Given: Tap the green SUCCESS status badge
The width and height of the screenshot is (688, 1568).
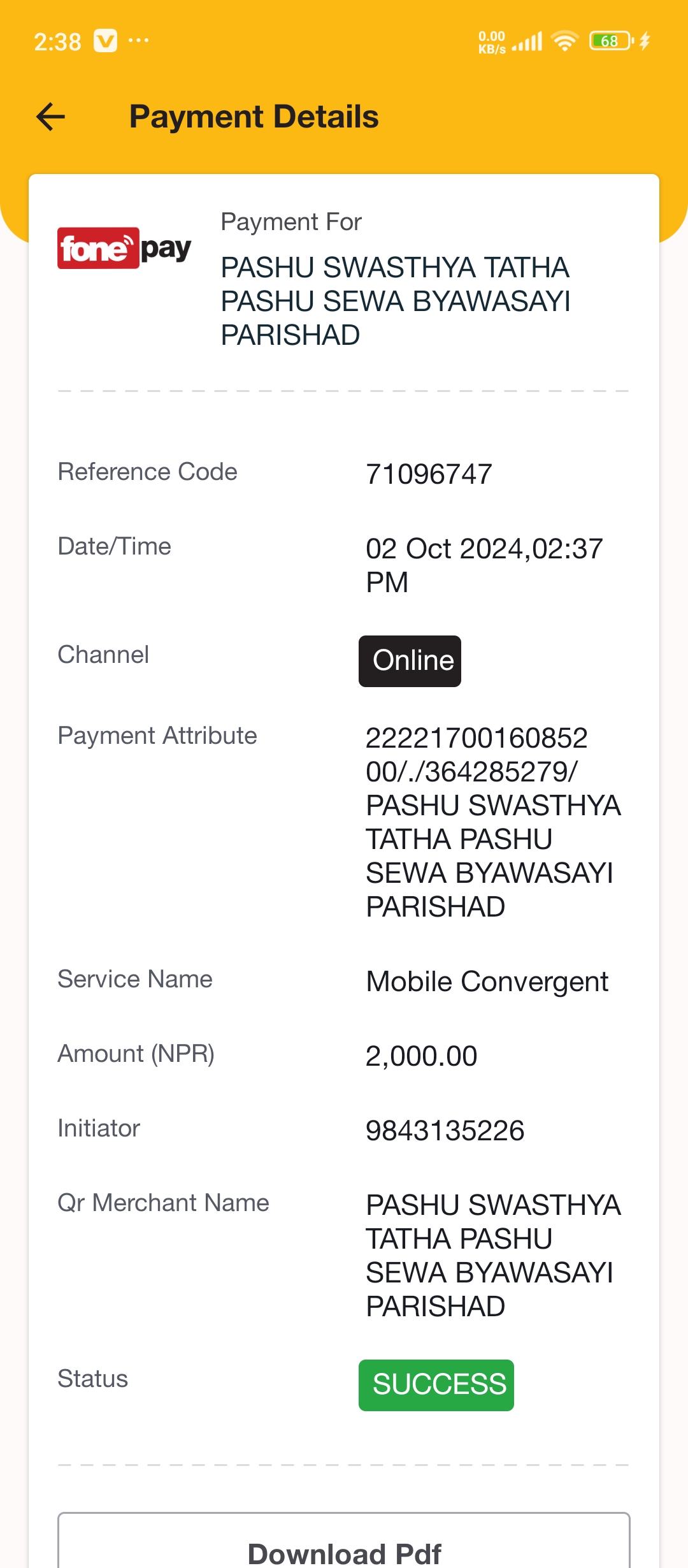Looking at the screenshot, I should (436, 1385).
